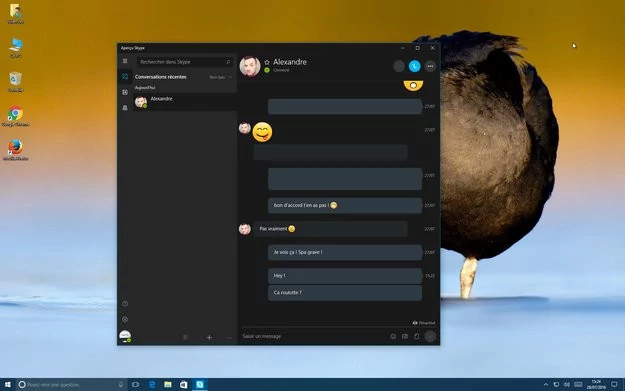Open the bots icon in sidebar

point(125,108)
